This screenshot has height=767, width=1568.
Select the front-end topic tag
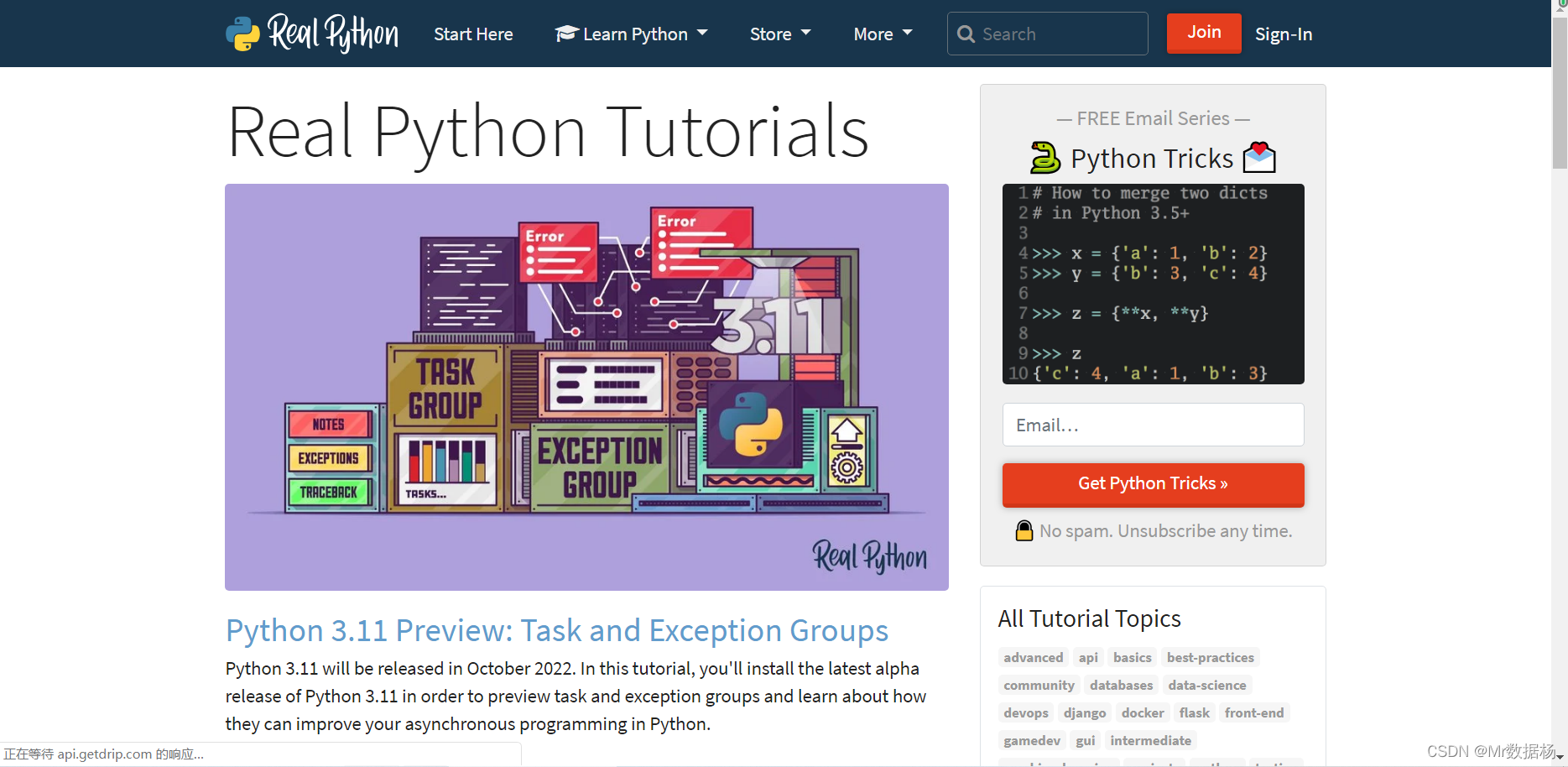coord(1254,713)
